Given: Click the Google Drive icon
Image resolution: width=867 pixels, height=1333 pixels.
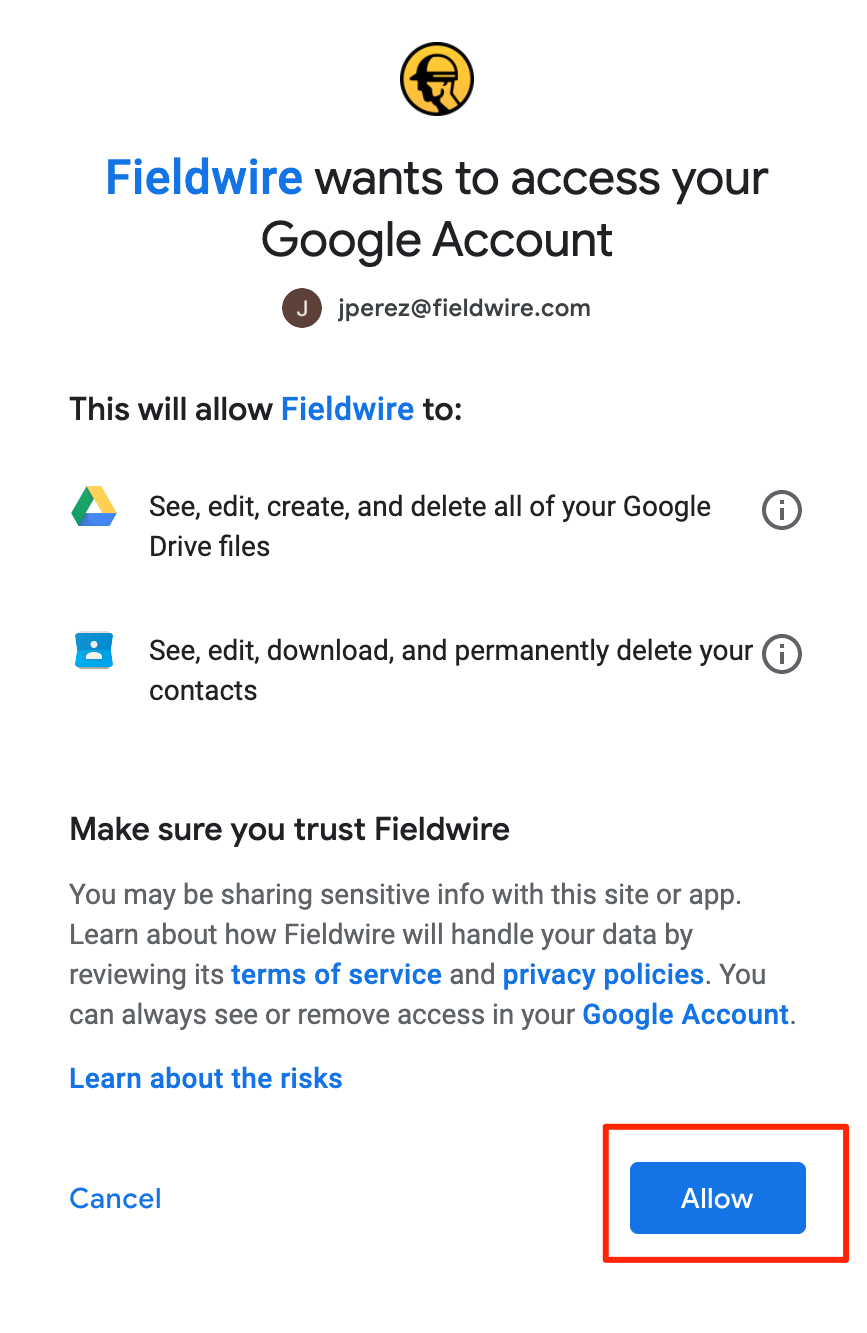Looking at the screenshot, I should click(94, 507).
